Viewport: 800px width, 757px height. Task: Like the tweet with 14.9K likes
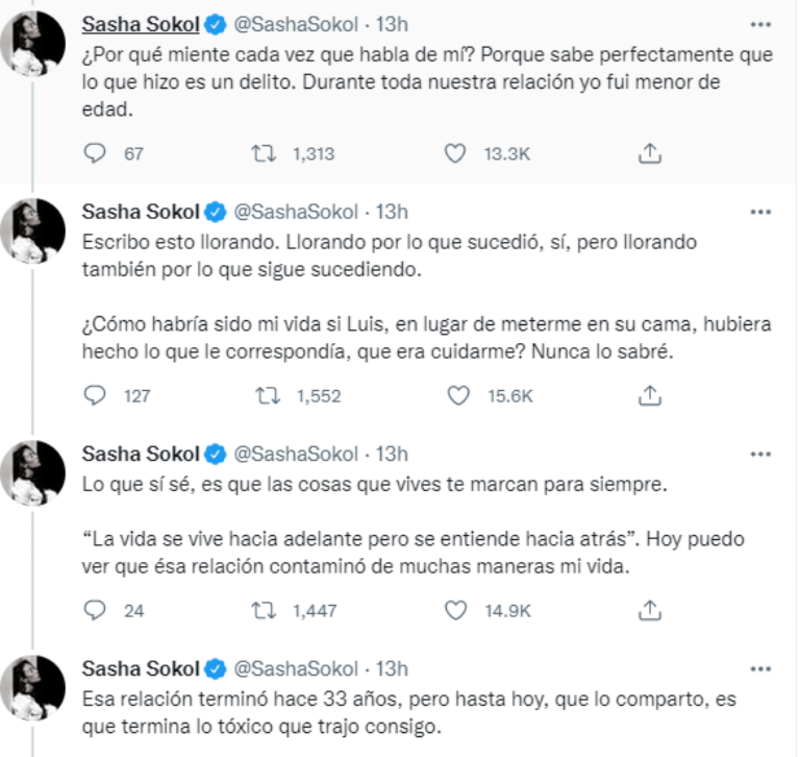click(456, 609)
